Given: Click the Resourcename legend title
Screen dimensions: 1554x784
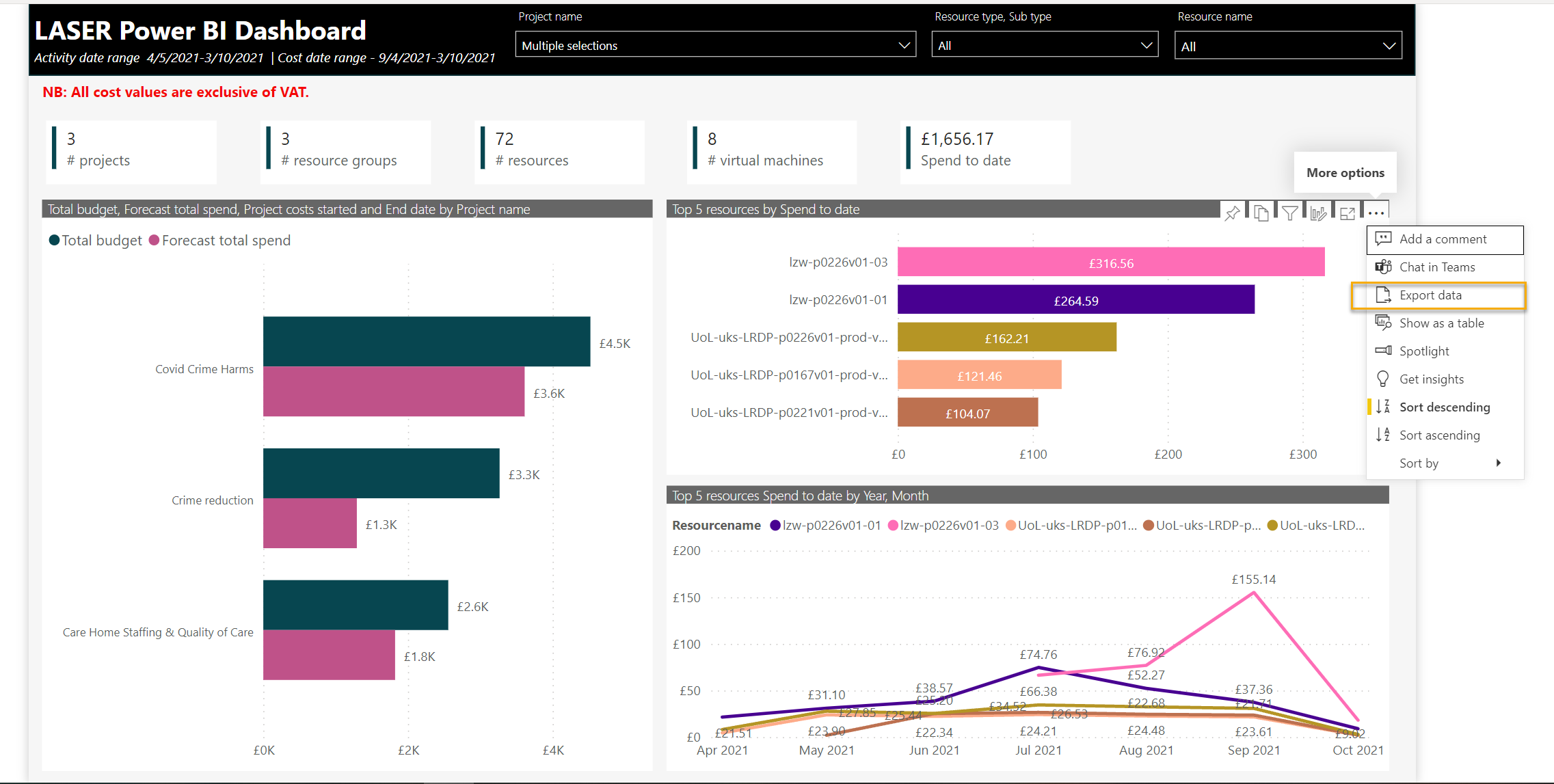Looking at the screenshot, I should click(x=716, y=525).
